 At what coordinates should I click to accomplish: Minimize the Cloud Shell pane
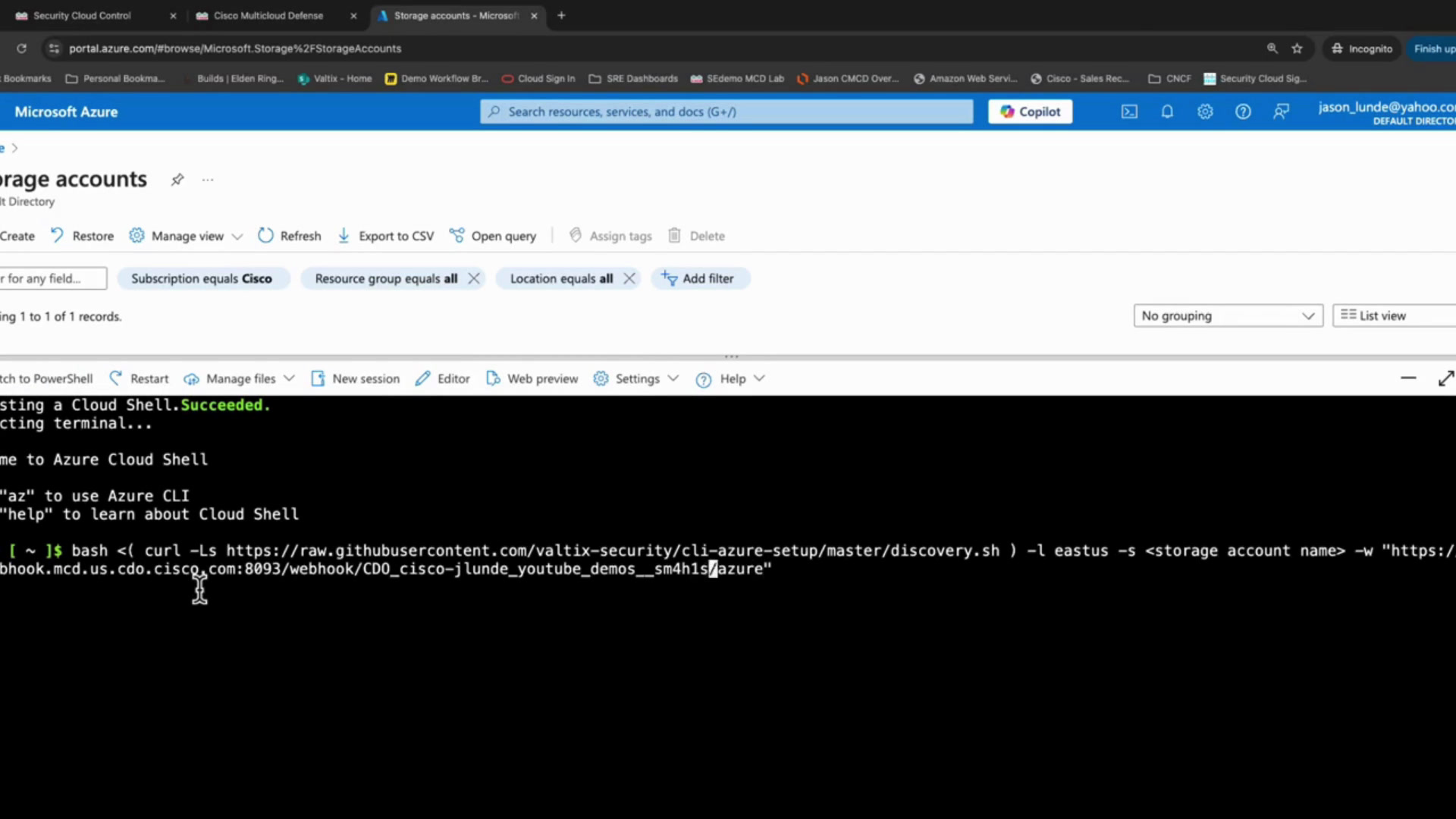tap(1408, 378)
